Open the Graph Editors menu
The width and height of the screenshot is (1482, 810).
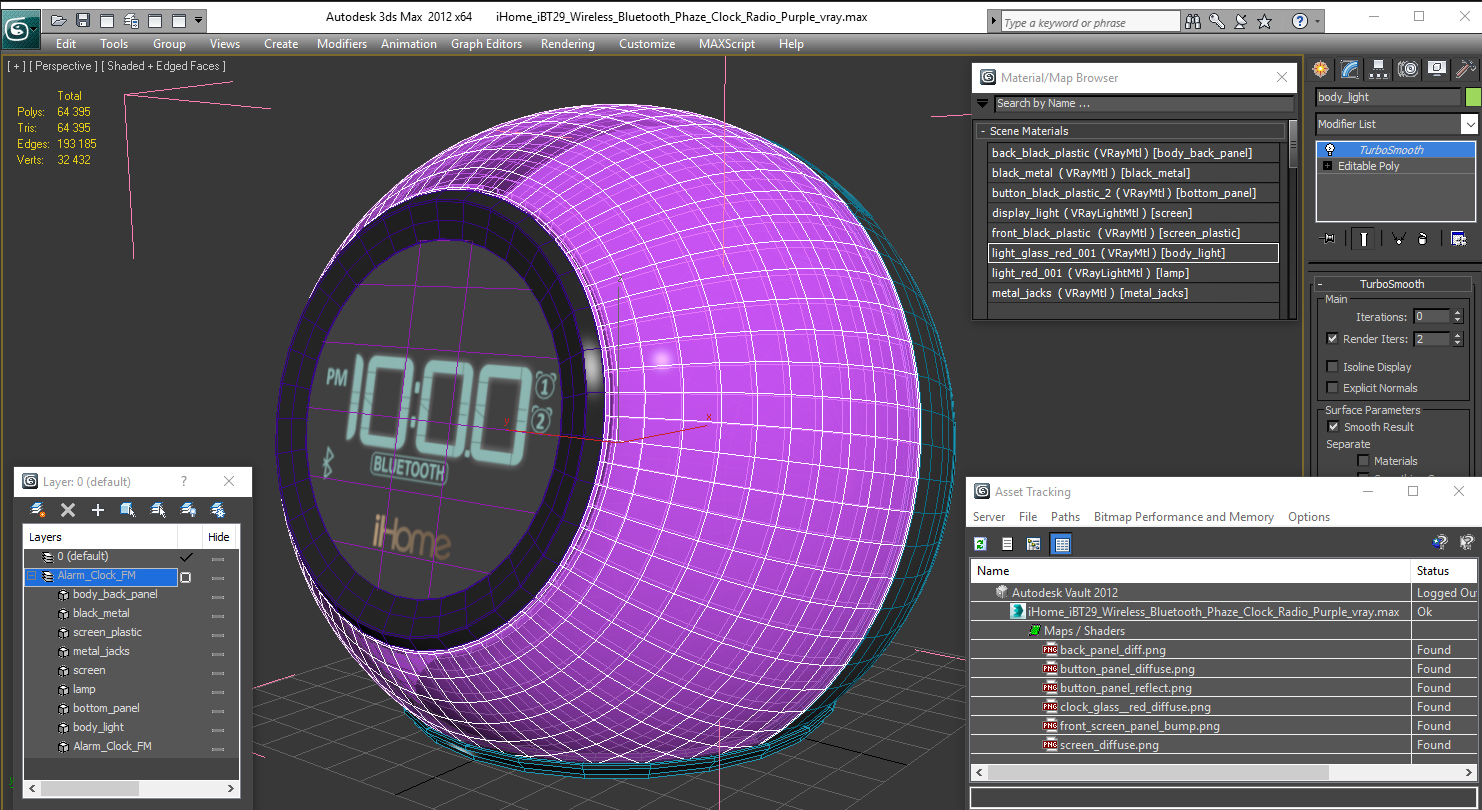tap(486, 44)
